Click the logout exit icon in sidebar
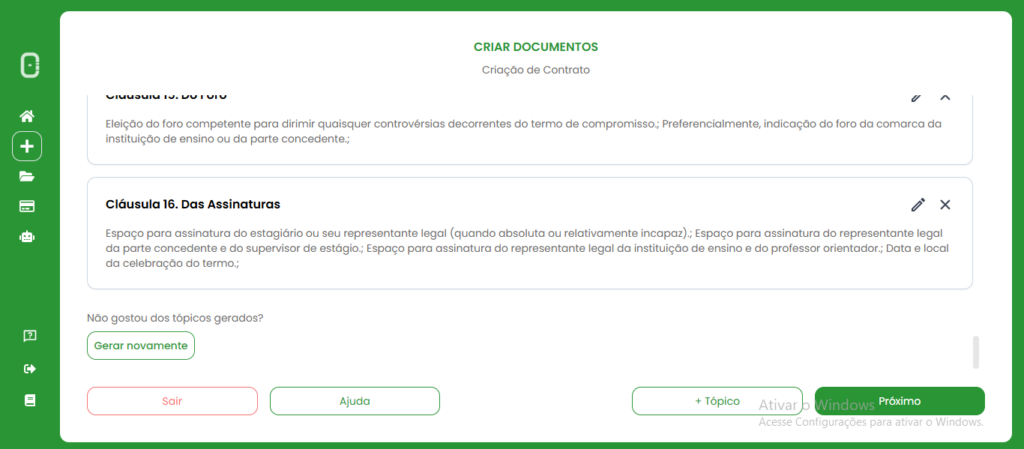 29,368
